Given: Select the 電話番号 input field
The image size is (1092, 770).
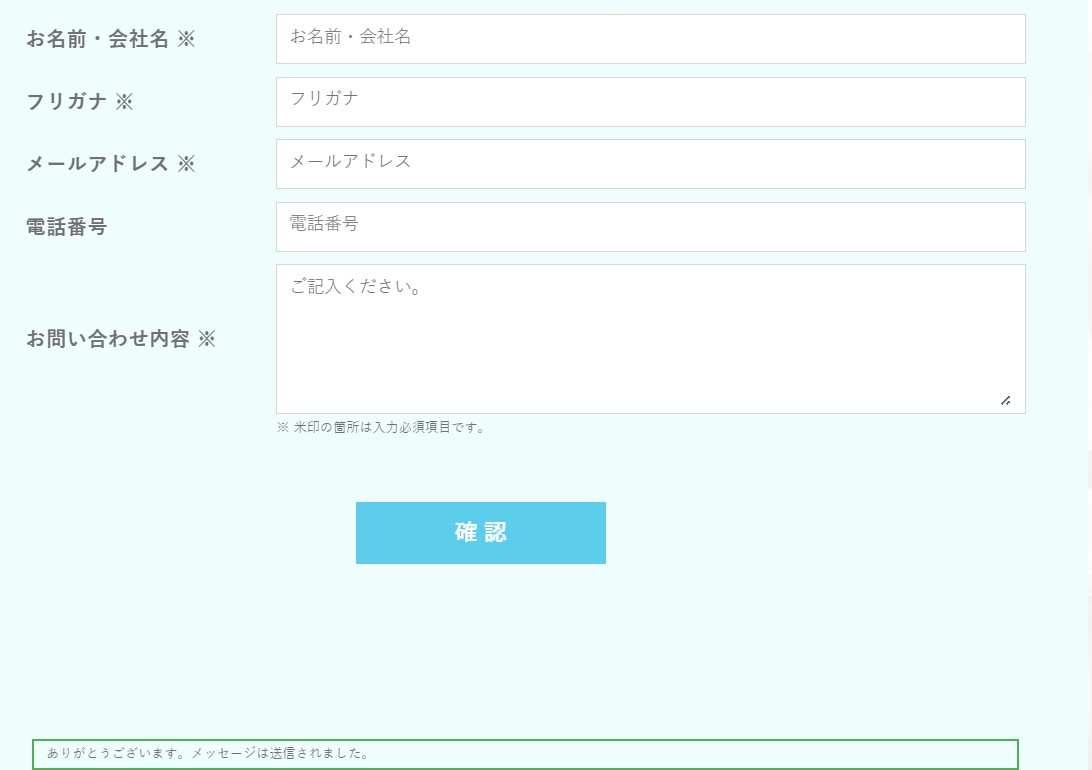Looking at the screenshot, I should pos(650,227).
